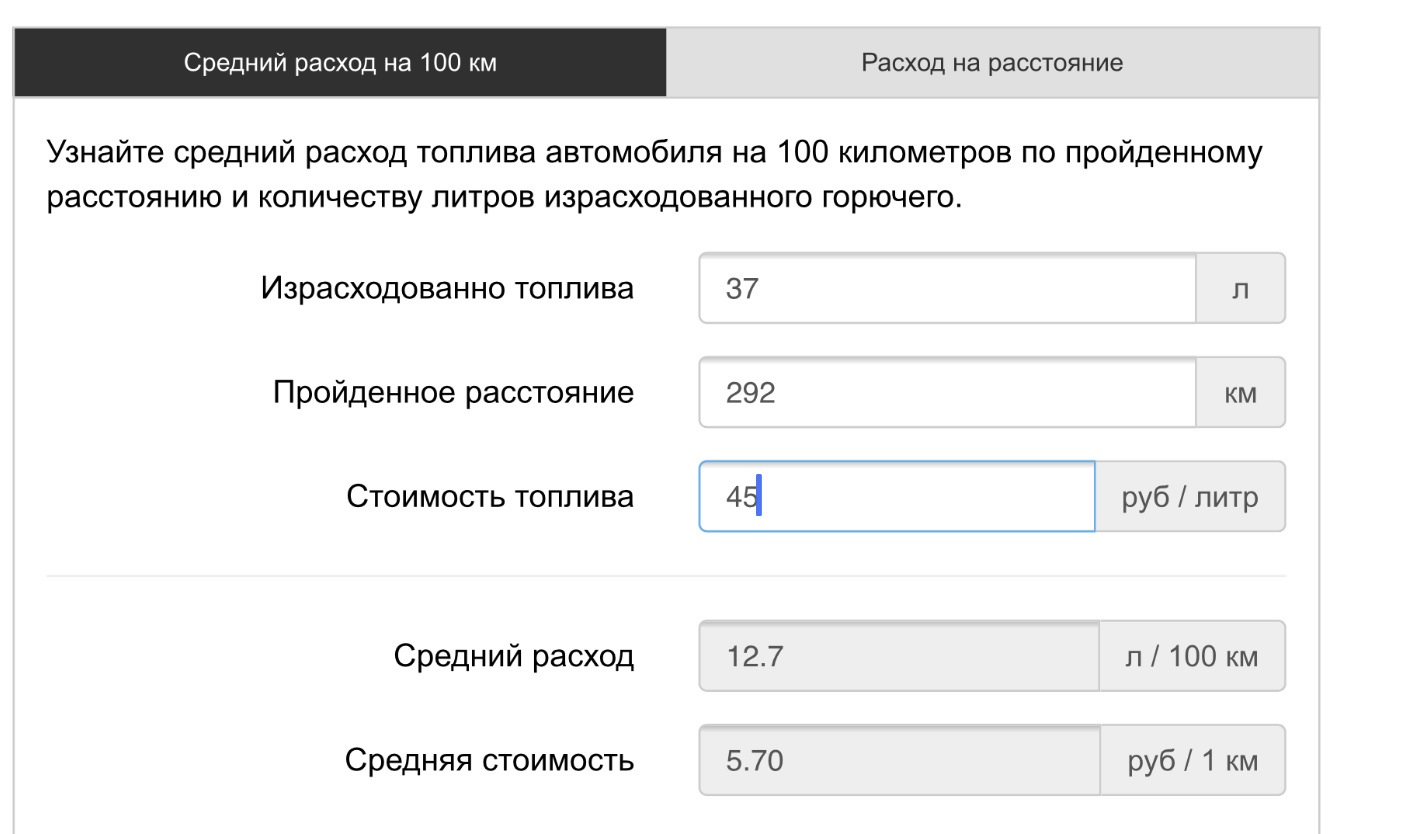
Task: Click the "Израсходованно топлива" label
Action: 447,289
